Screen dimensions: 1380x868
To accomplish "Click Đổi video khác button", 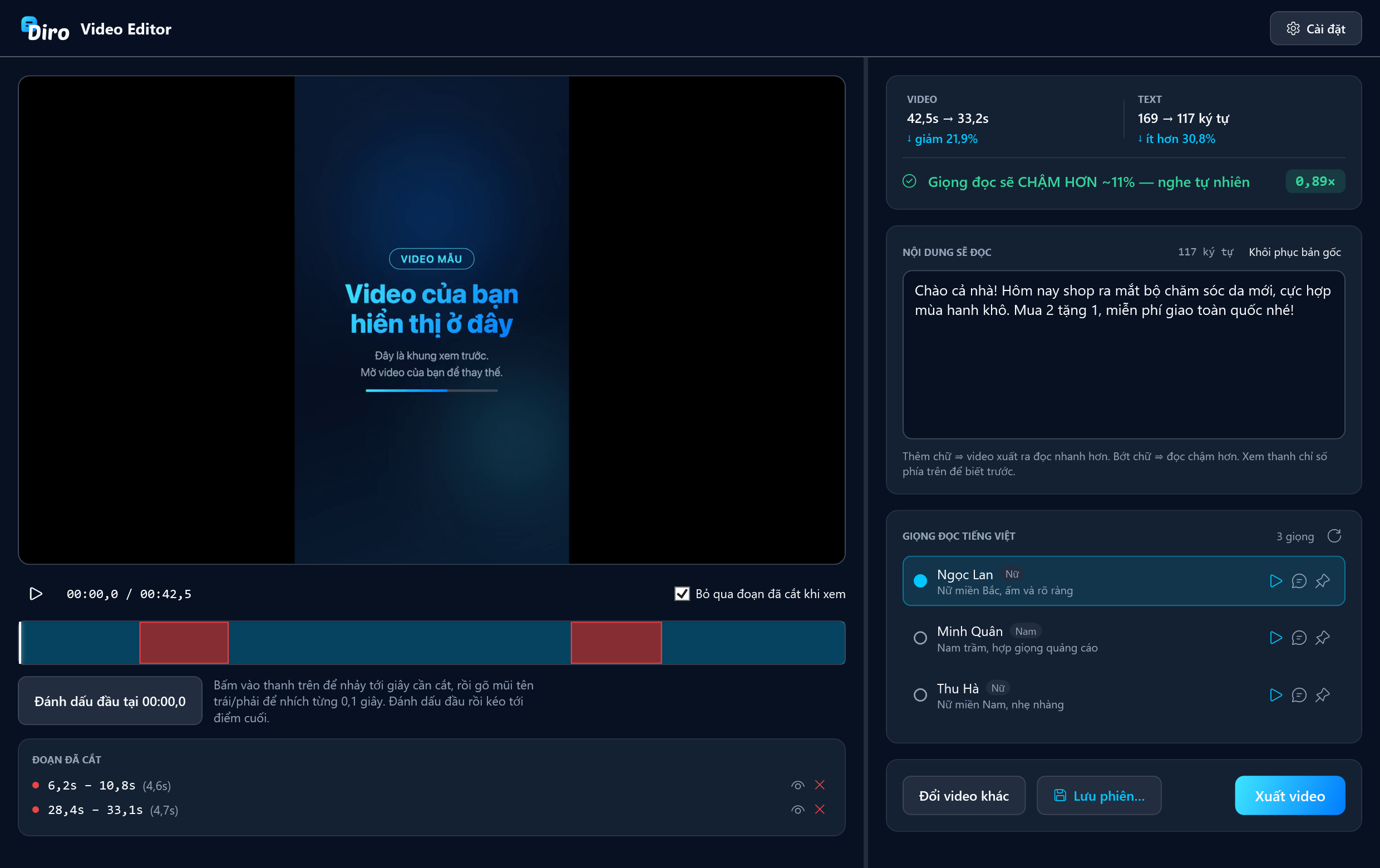I will pyautogui.click(x=963, y=795).
